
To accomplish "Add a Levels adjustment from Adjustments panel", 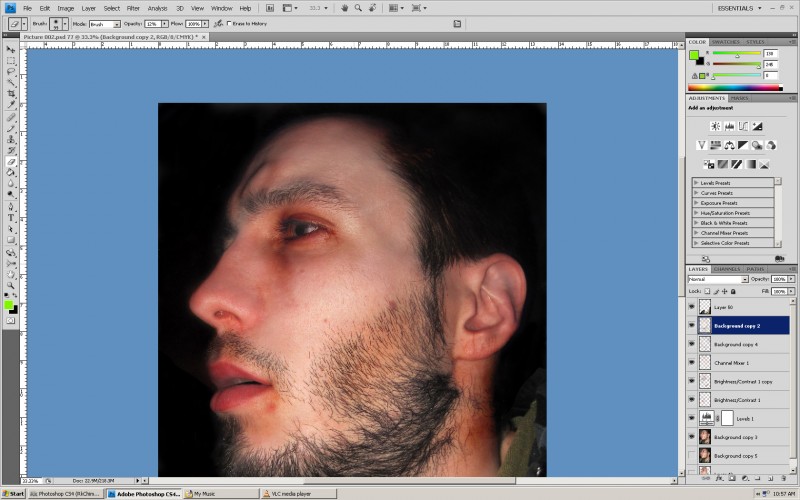I will 729,126.
